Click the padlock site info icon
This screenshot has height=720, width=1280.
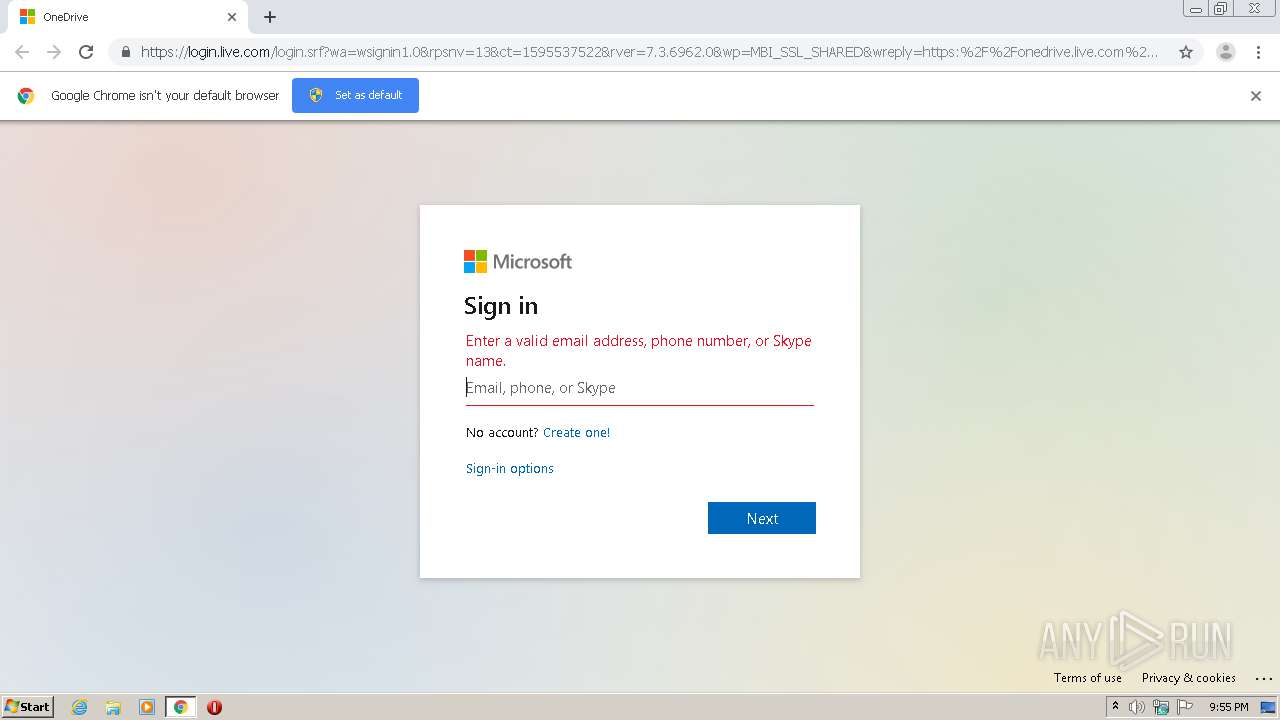[x=126, y=52]
